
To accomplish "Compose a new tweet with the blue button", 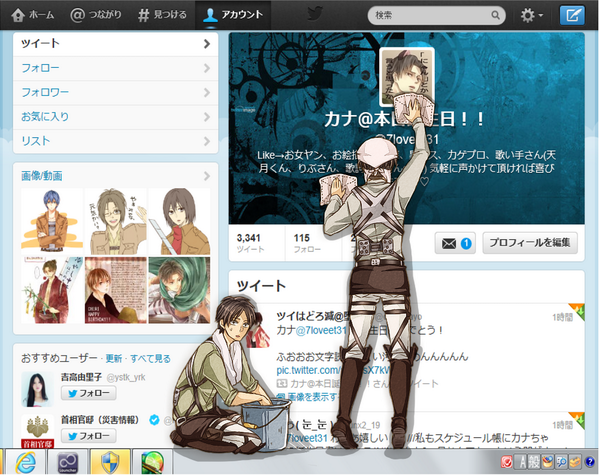I will click(x=572, y=15).
